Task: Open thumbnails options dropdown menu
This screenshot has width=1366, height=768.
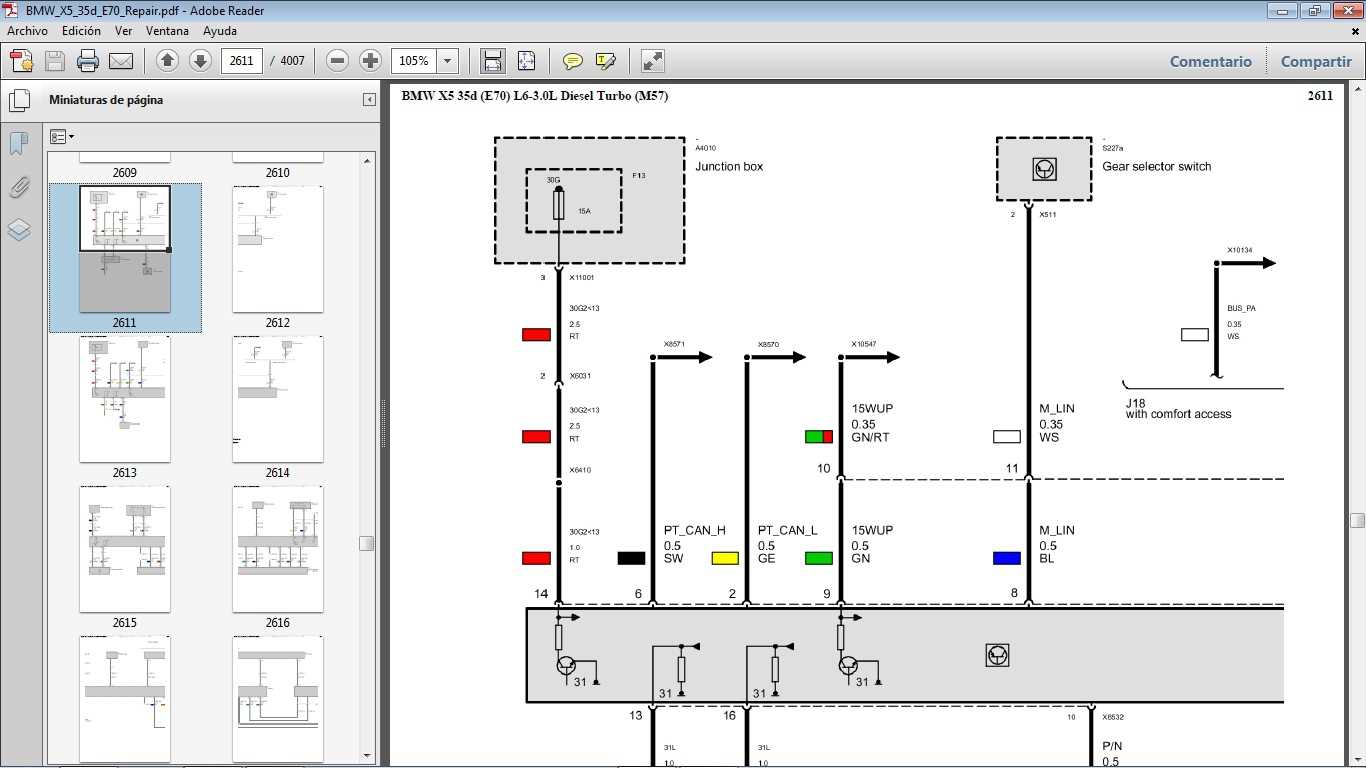Action: [61, 137]
